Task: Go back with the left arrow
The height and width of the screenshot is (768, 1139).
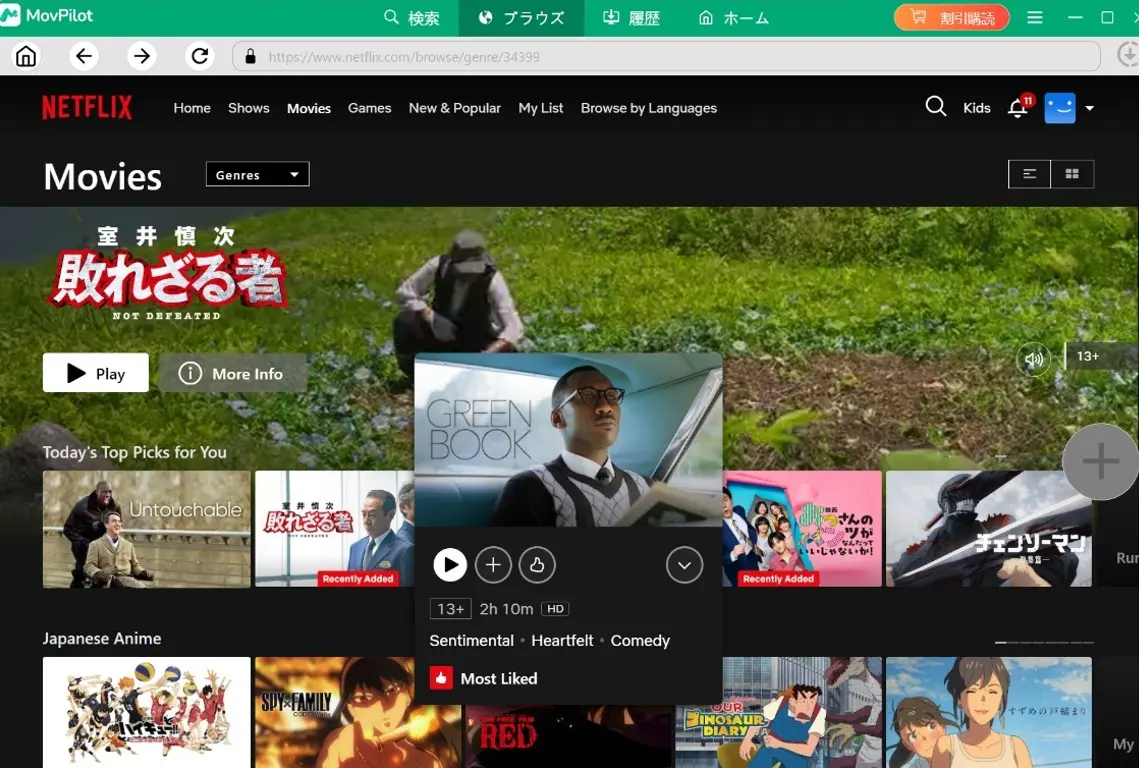Action: point(84,56)
